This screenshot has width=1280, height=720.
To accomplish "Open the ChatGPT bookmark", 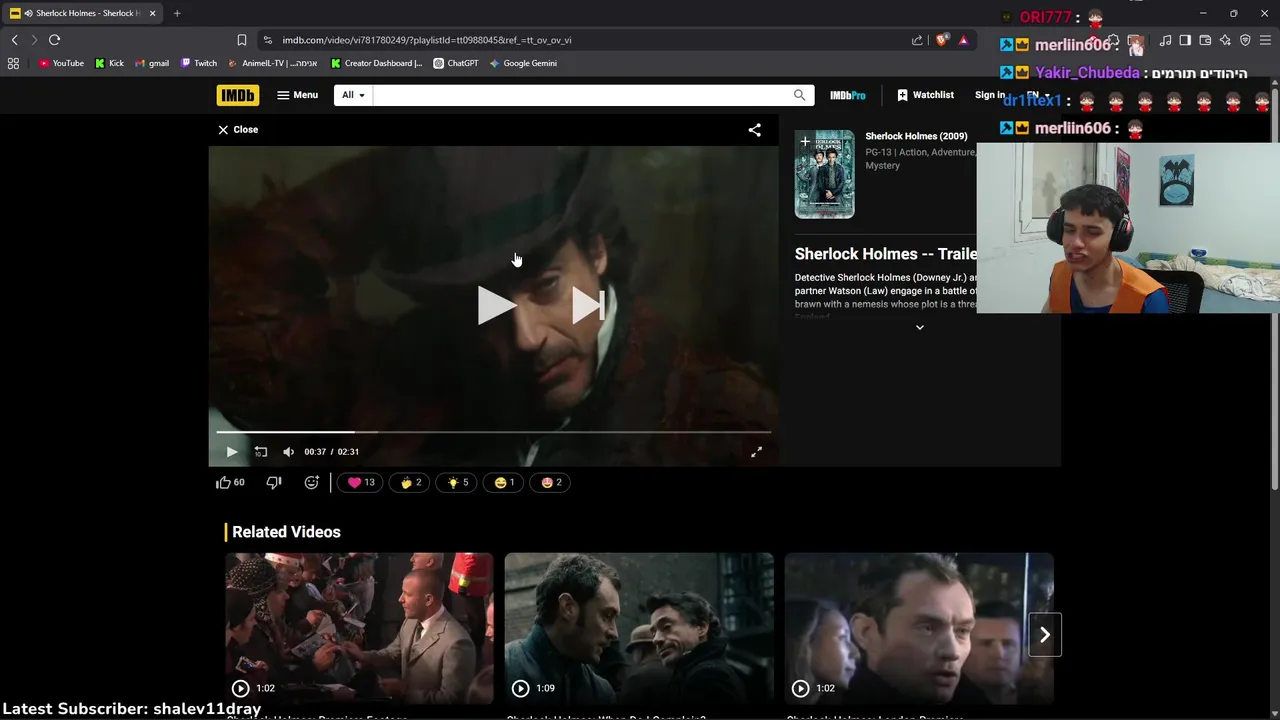I will point(455,63).
